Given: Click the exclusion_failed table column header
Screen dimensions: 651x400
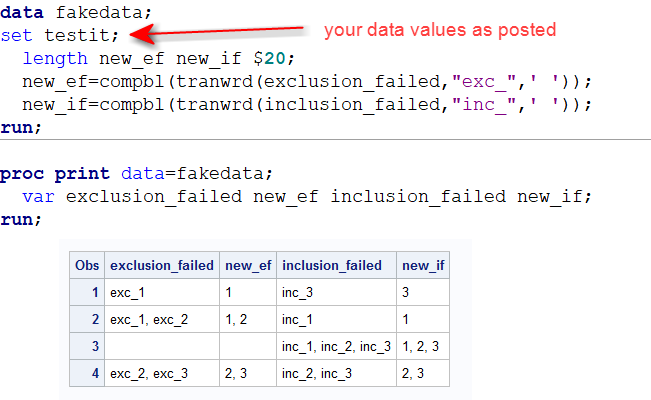Looking at the screenshot, I should pos(161,265).
